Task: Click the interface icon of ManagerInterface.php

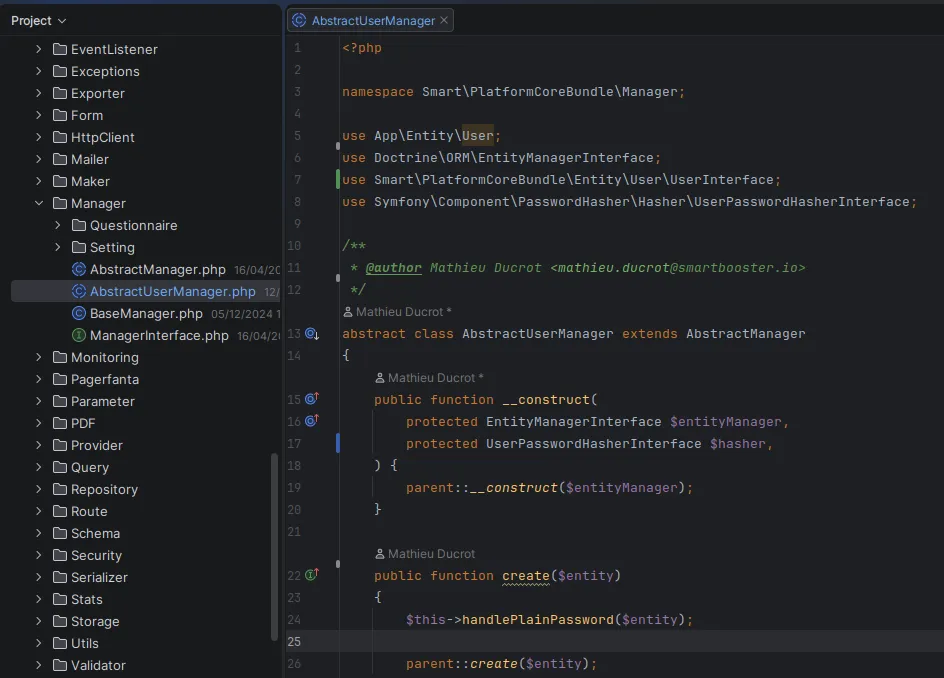Action: coord(79,335)
